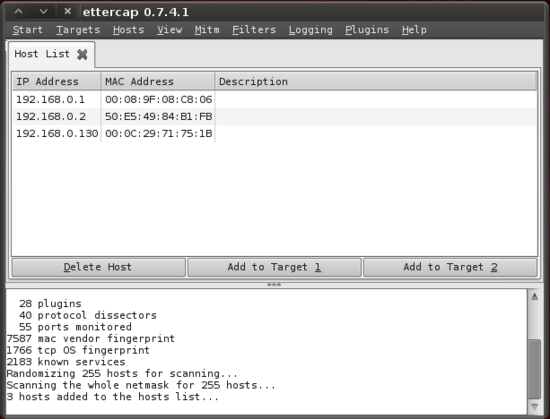Sort by Description column header
Image resolution: width=550 pixels, height=419 pixels.
[376, 81]
